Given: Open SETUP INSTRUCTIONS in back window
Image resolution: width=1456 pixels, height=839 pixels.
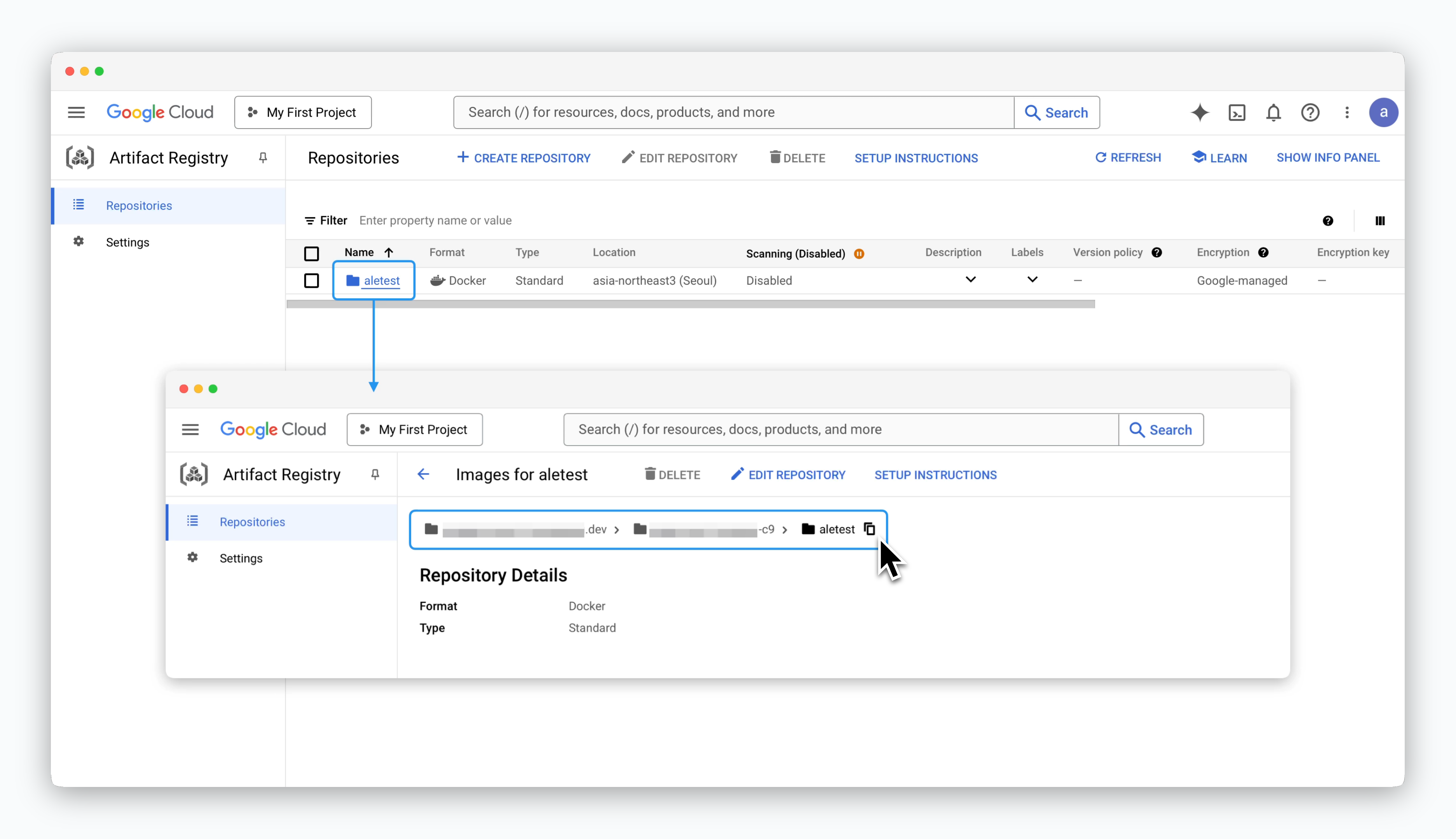Looking at the screenshot, I should [x=916, y=158].
